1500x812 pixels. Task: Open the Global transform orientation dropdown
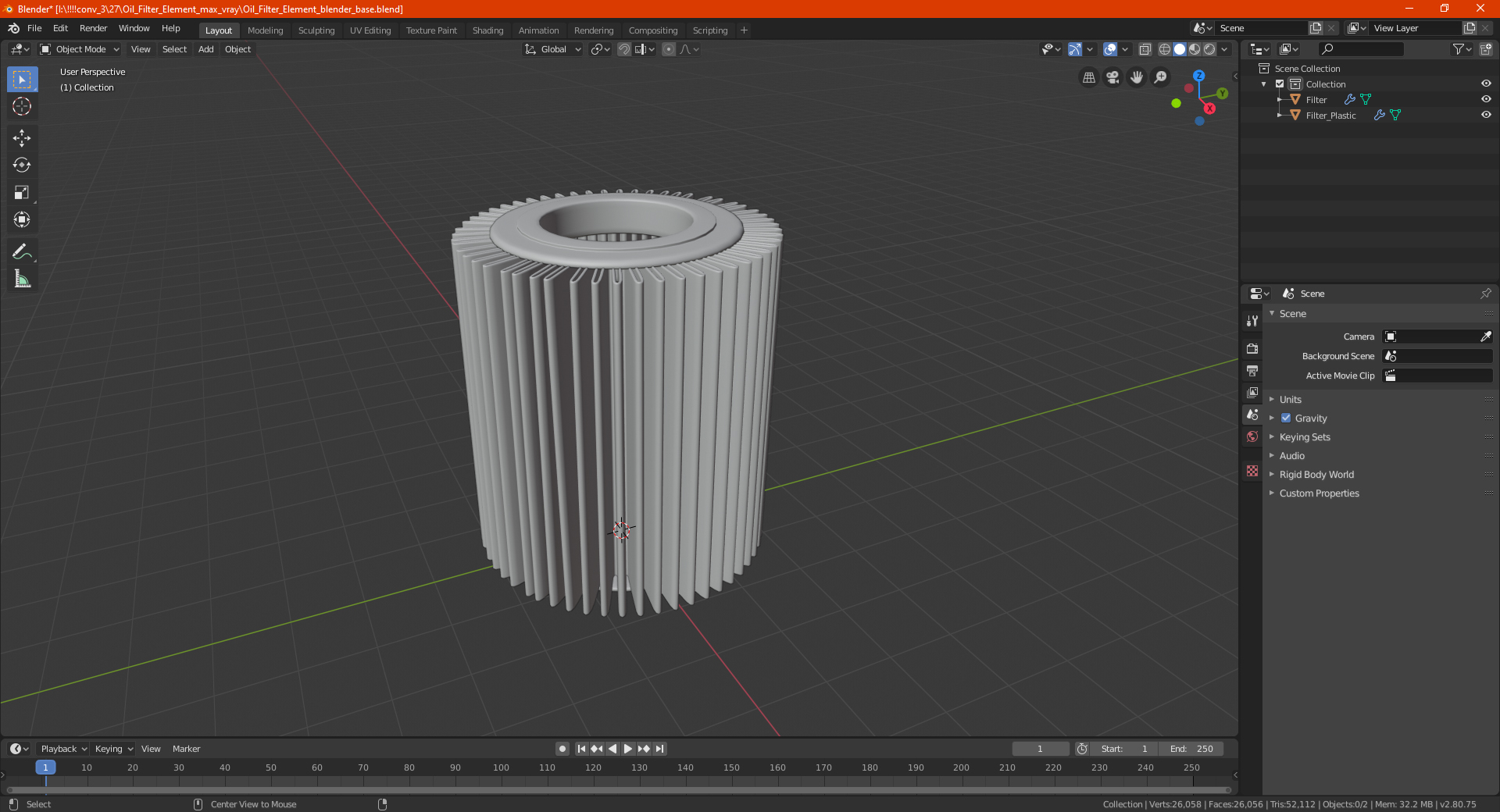pos(553,49)
